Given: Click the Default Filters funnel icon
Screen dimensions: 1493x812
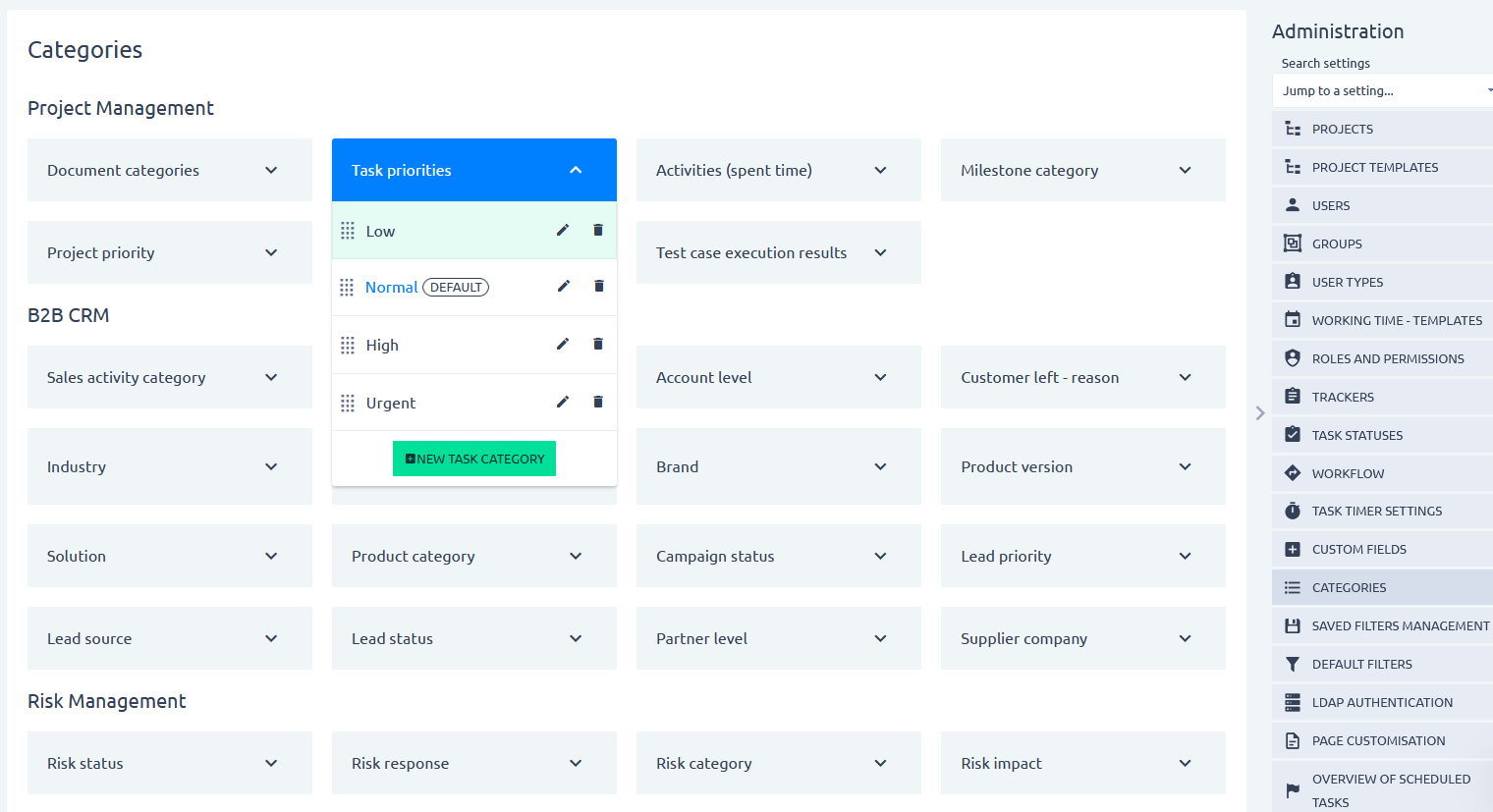Looking at the screenshot, I should pyautogui.click(x=1293, y=665).
